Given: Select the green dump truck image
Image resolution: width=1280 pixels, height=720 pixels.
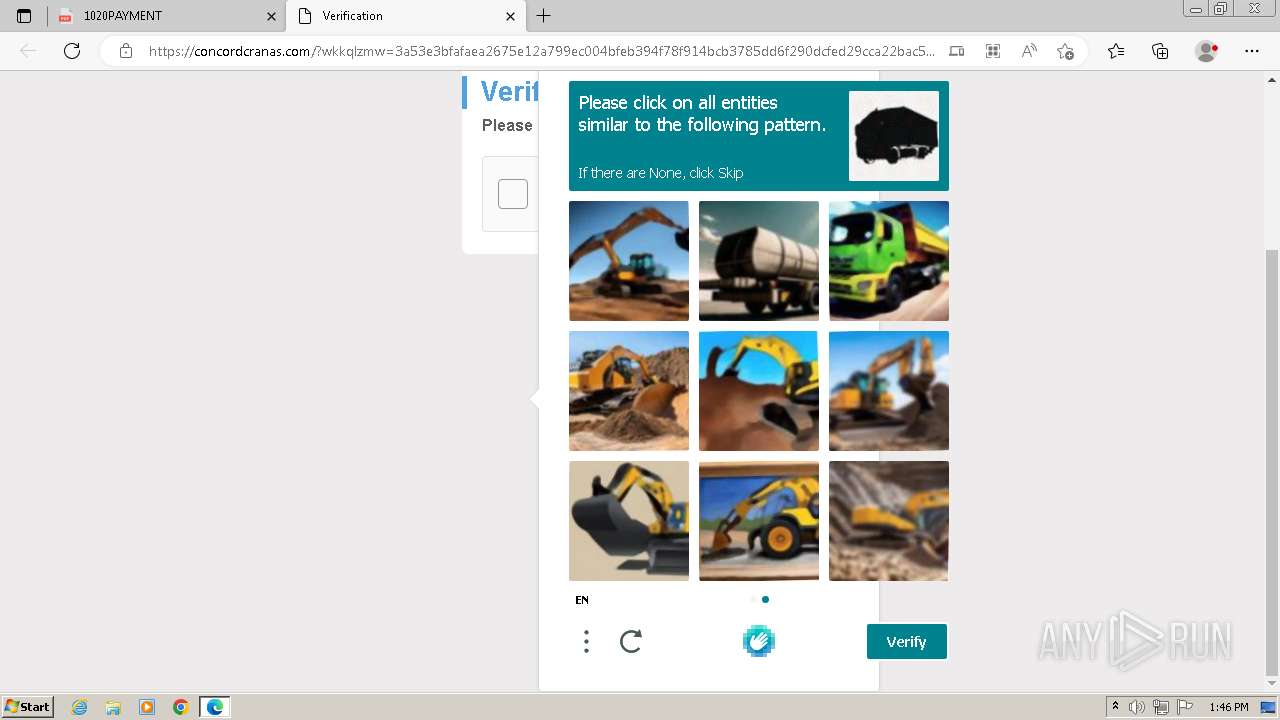Looking at the screenshot, I should pos(889,261).
